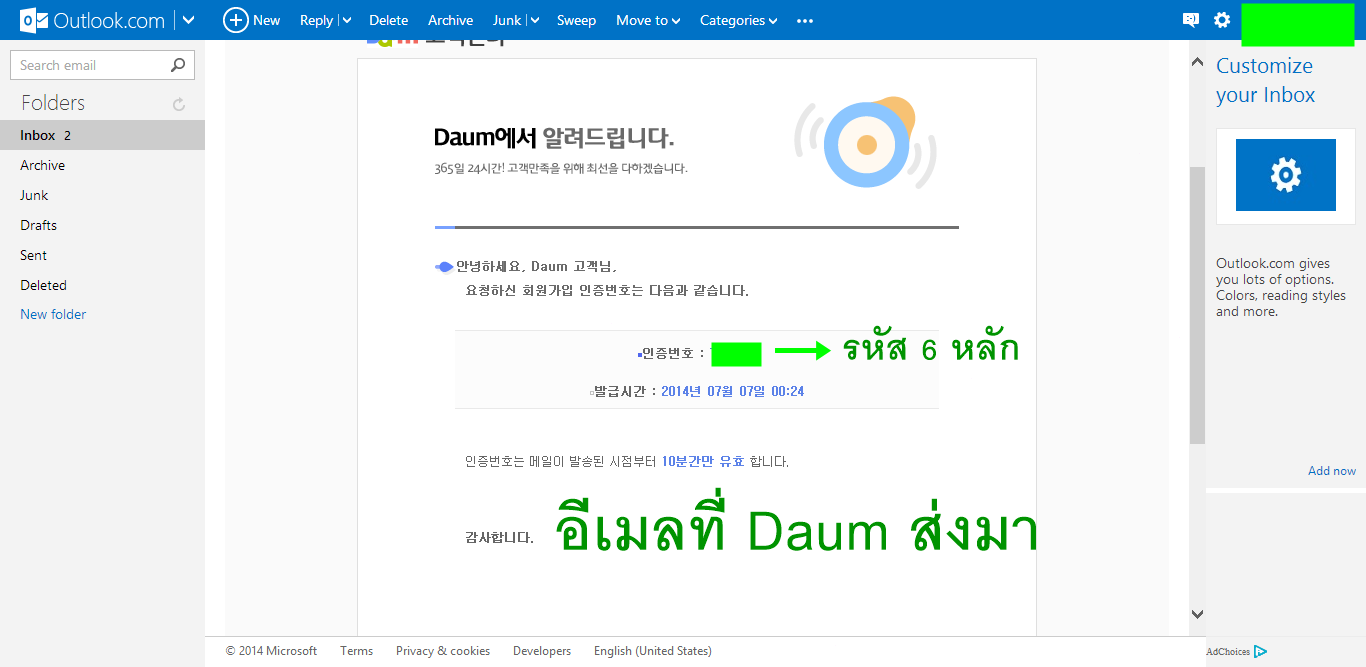This screenshot has height=667, width=1366.
Task: Open the Inbox folder
Action: (102, 135)
